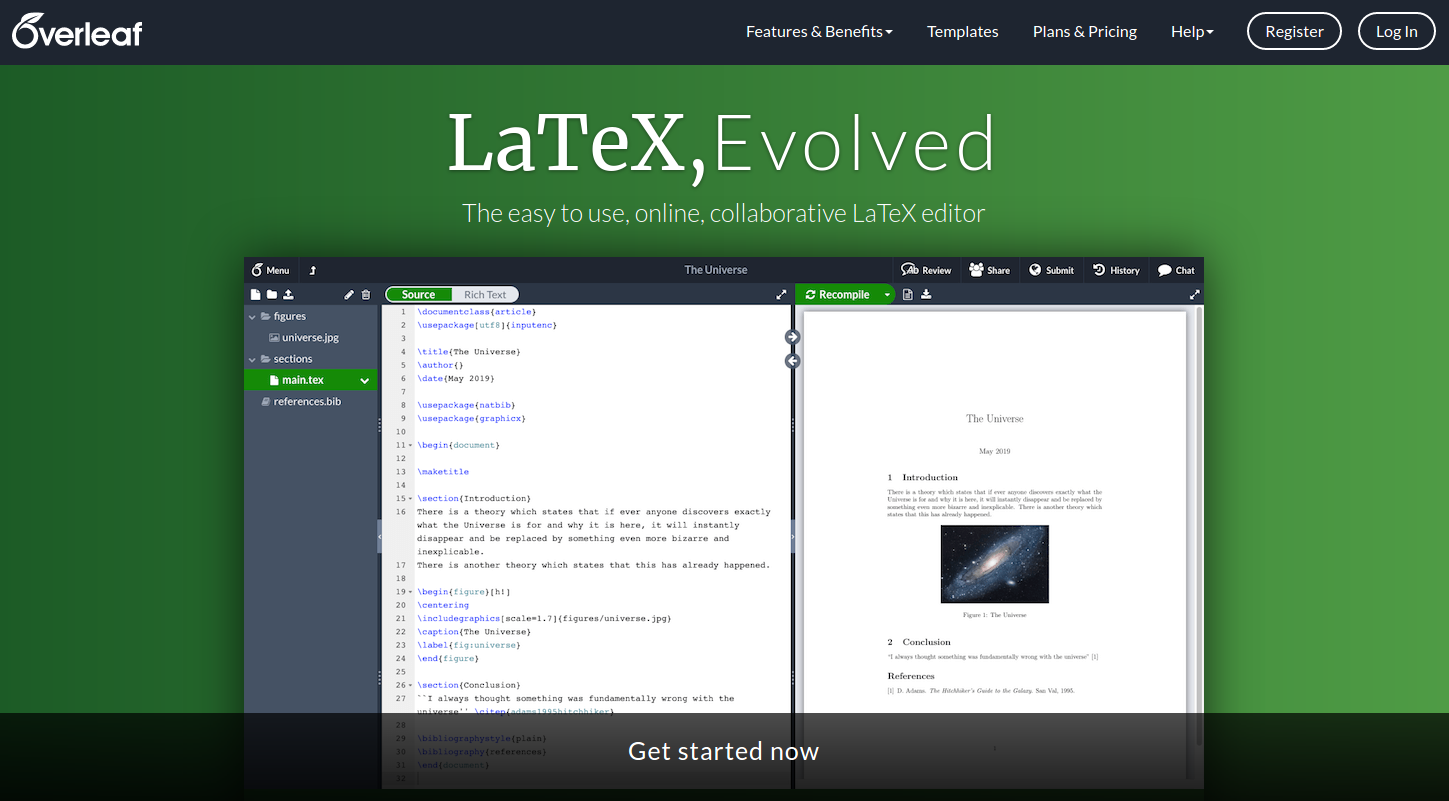This screenshot has height=801, width=1449.
Task: Go to the Templates page
Action: pos(962,31)
